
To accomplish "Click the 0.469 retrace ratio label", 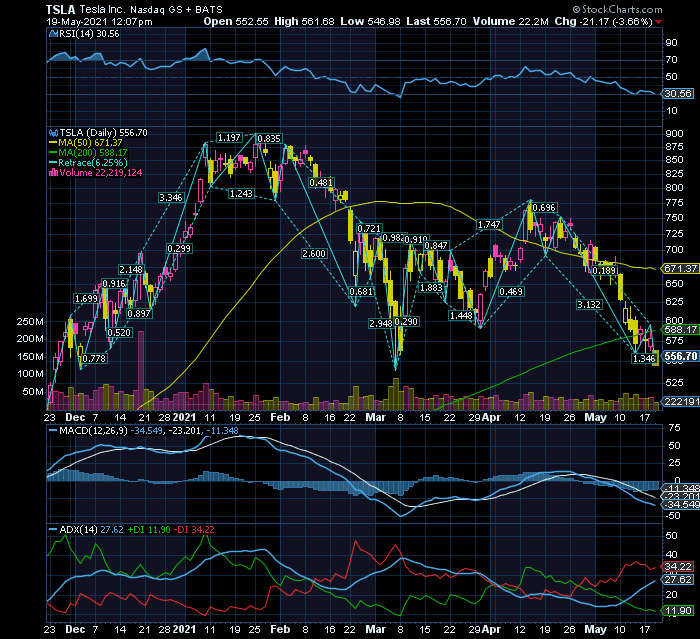I will pyautogui.click(x=511, y=292).
